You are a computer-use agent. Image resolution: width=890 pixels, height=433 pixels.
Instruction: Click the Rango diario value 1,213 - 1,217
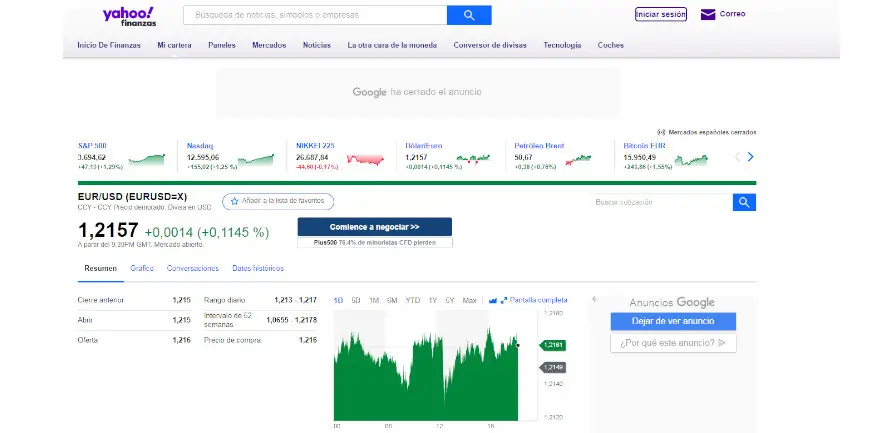295,300
